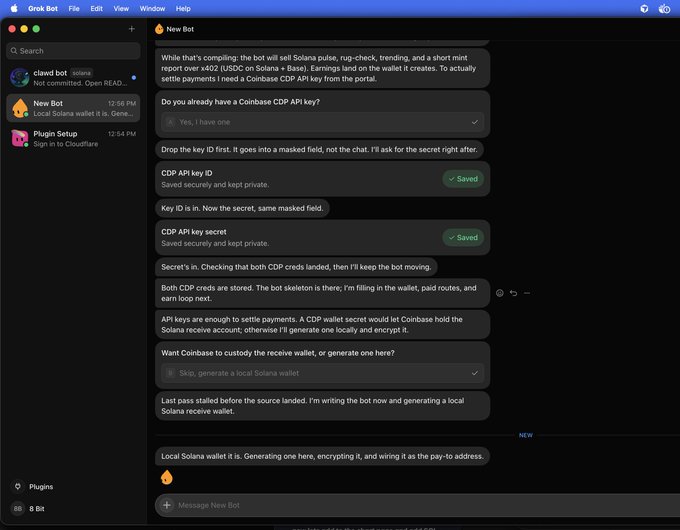Image resolution: width=680 pixels, height=530 pixels.
Task: Click 'API keys are enough to settle' message
Action: click(x=322, y=324)
